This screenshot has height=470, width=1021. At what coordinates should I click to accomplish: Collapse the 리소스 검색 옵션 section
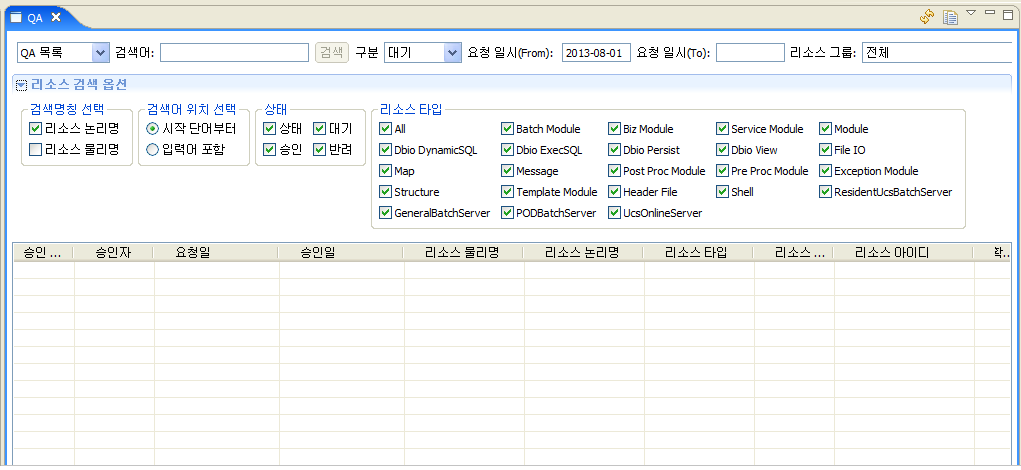pyautogui.click(x=21, y=85)
